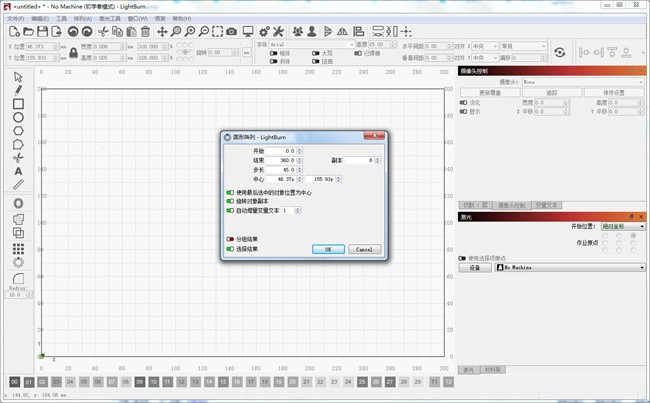Screen dimensions: 650x403
Task: Choose the Ellipse drawing tool
Action: (18, 117)
